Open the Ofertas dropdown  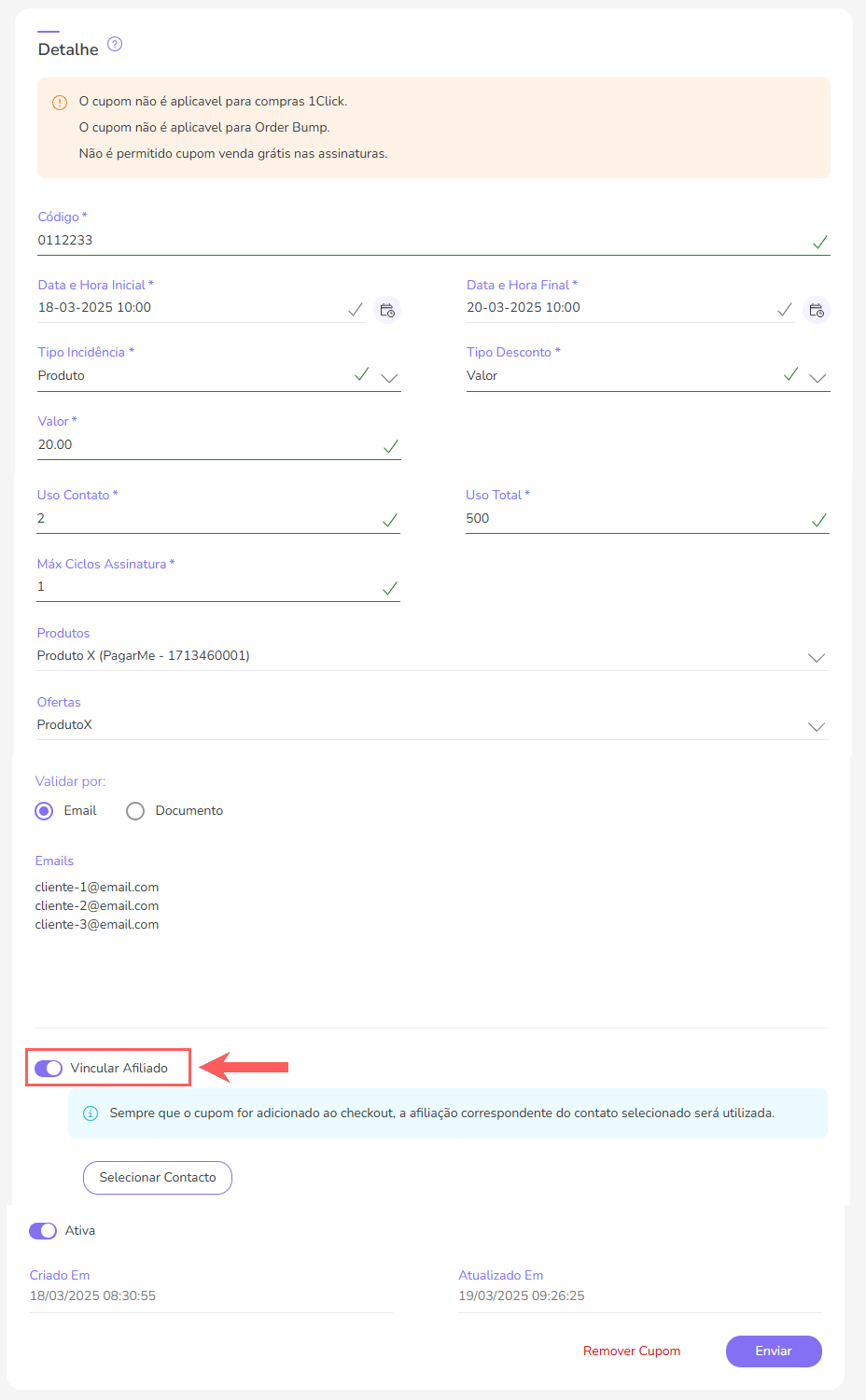(817, 726)
